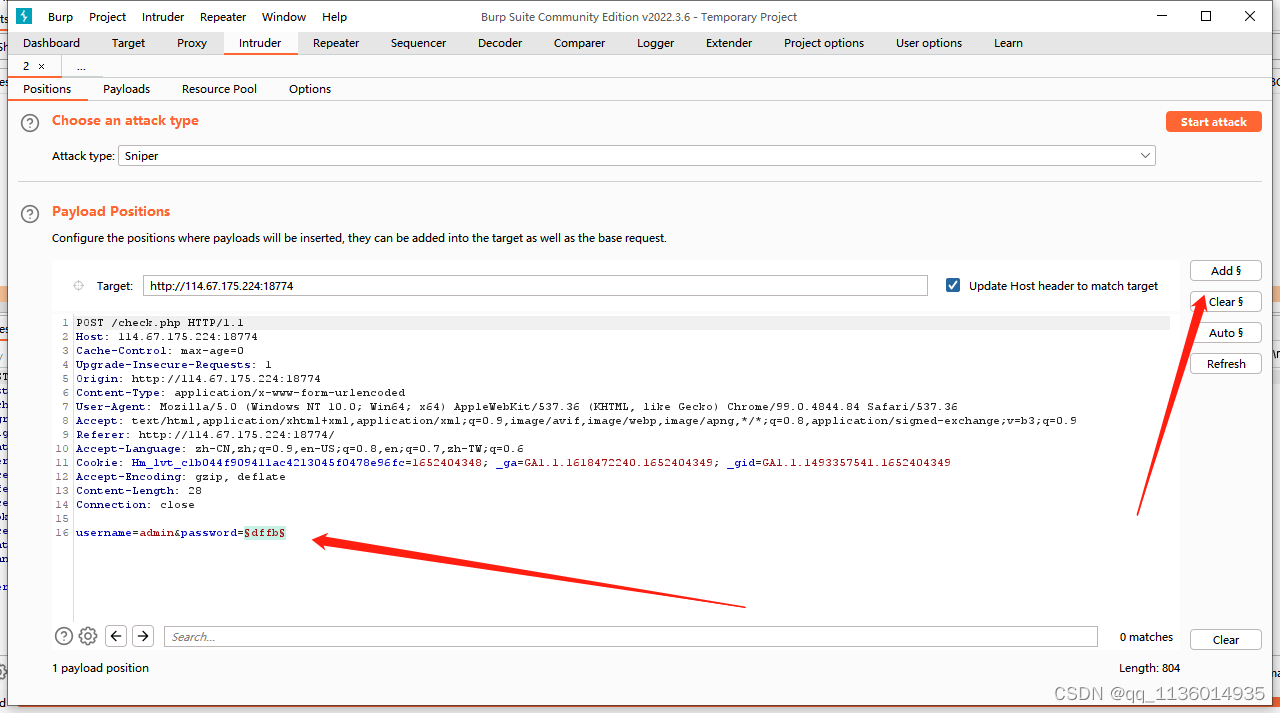Screen dimensions: 1280x713
Task: Toggle Update Host header to match target
Action: pos(952,286)
